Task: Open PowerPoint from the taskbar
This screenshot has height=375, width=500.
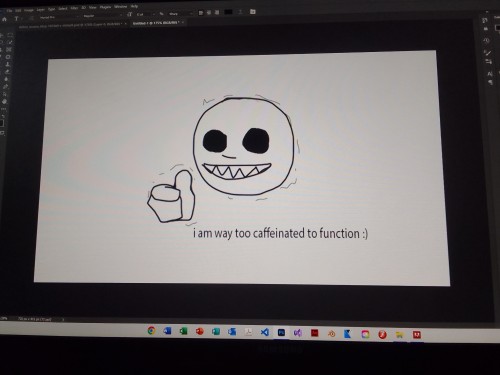Action: pyautogui.click(x=200, y=331)
